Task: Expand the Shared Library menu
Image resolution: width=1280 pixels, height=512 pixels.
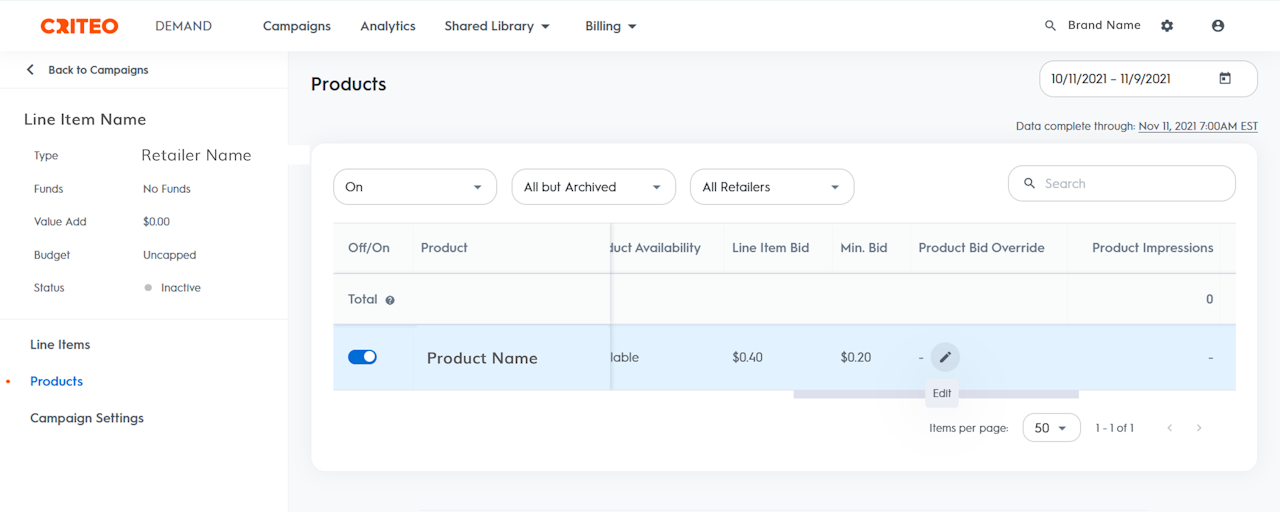Action: click(497, 26)
